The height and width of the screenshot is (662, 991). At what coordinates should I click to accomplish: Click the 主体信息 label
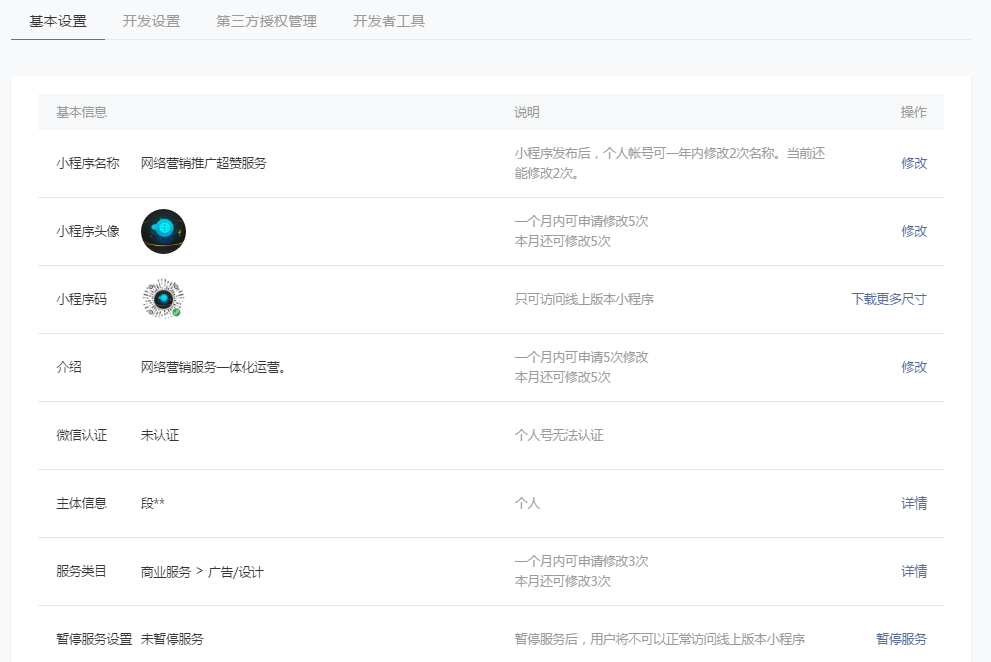tap(82, 503)
